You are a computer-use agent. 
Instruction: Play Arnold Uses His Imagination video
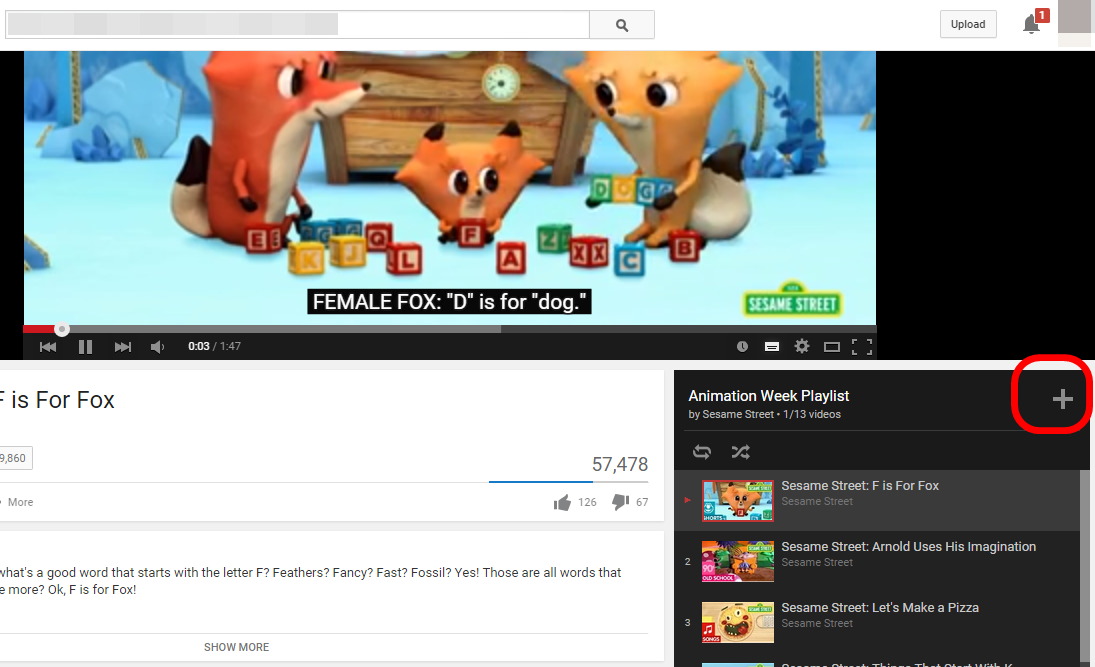909,547
